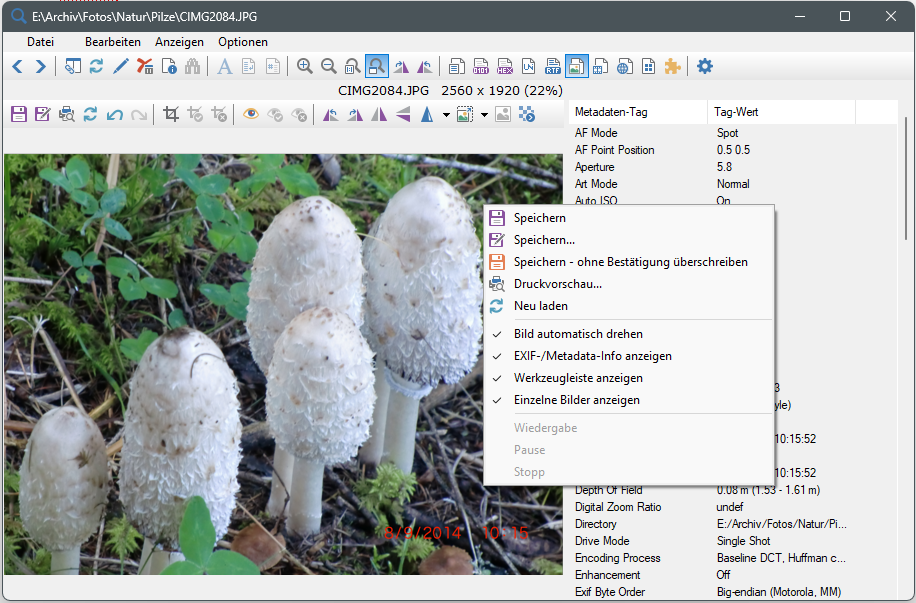Click the RTF view icon
Viewport: 916px width, 603px height.
tap(552, 67)
